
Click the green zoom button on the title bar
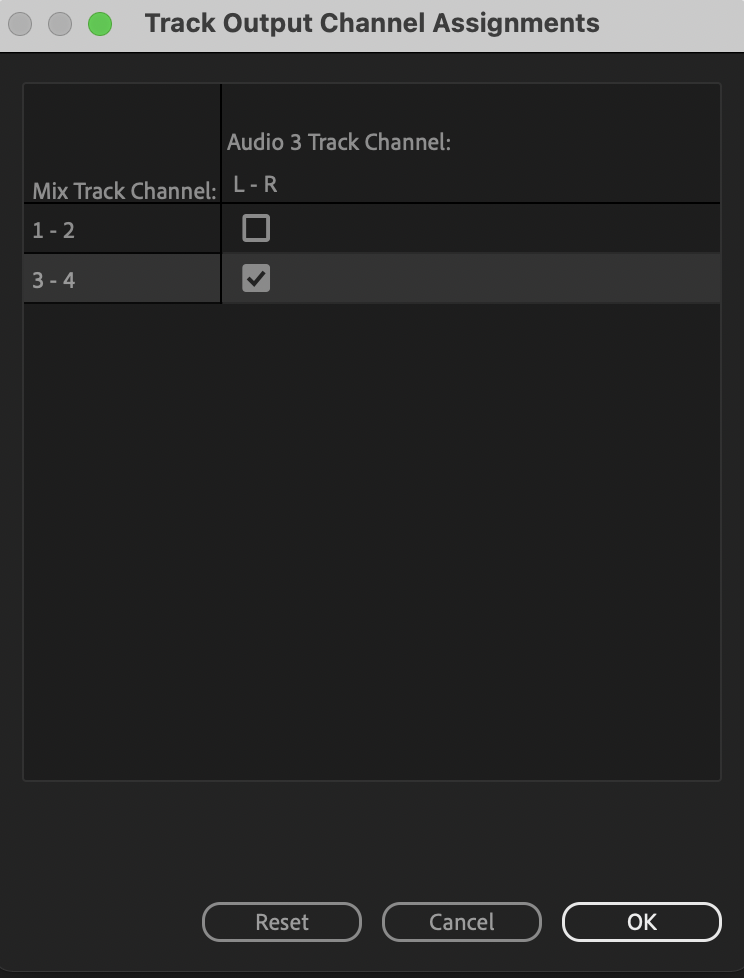click(x=97, y=21)
